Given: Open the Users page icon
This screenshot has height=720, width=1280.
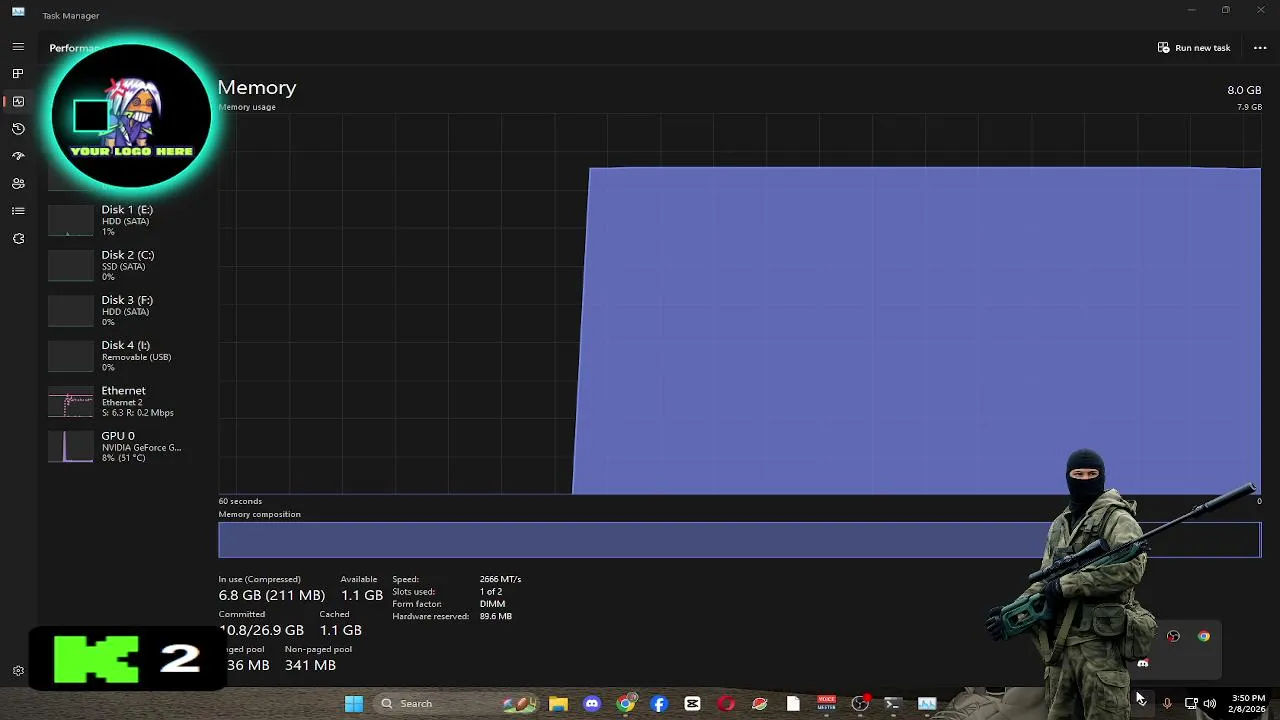Looking at the screenshot, I should [18, 184].
